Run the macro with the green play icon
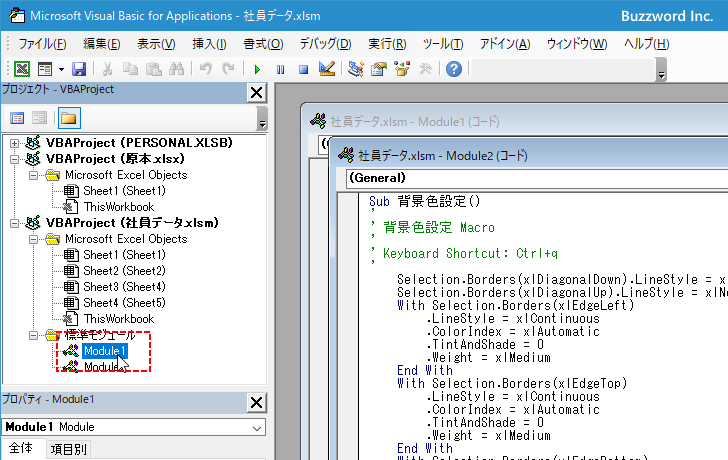Viewport: 728px width, 460px height. pyautogui.click(x=257, y=70)
